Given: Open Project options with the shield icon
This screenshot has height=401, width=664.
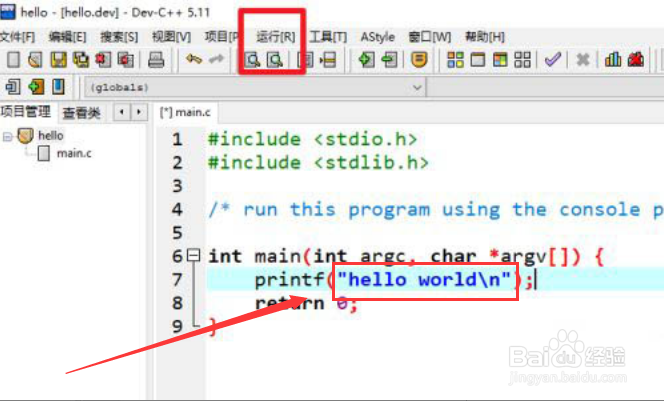Looking at the screenshot, I should [x=419, y=60].
